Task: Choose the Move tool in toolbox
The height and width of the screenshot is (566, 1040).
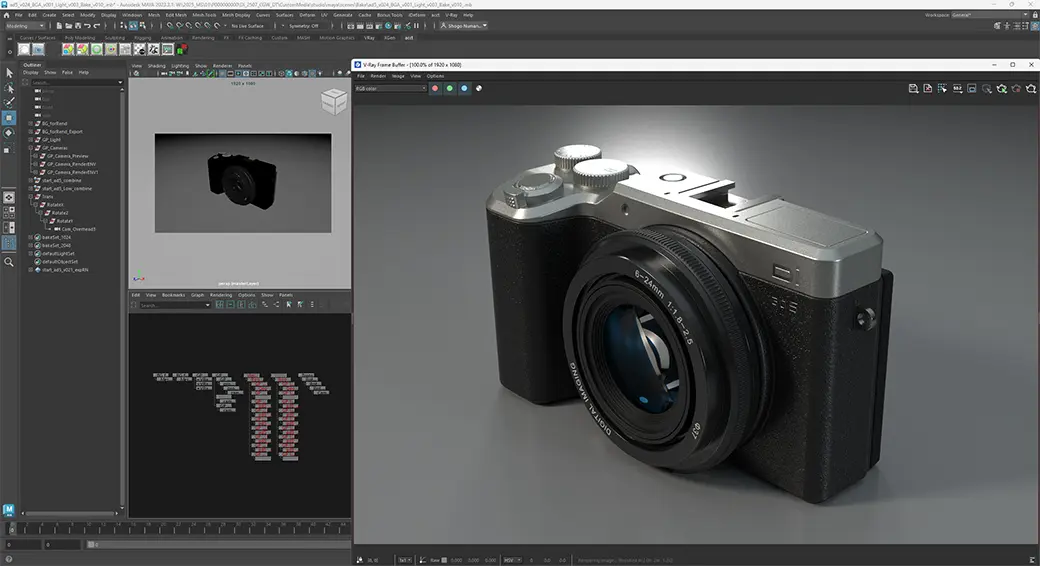Action: pos(9,118)
